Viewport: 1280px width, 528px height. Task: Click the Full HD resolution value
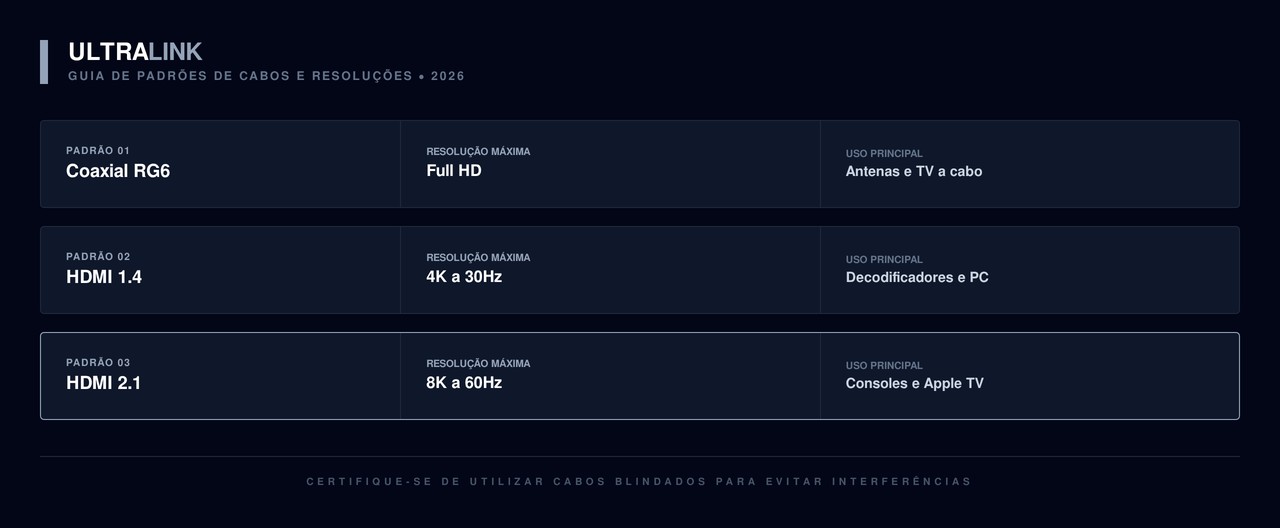click(454, 171)
